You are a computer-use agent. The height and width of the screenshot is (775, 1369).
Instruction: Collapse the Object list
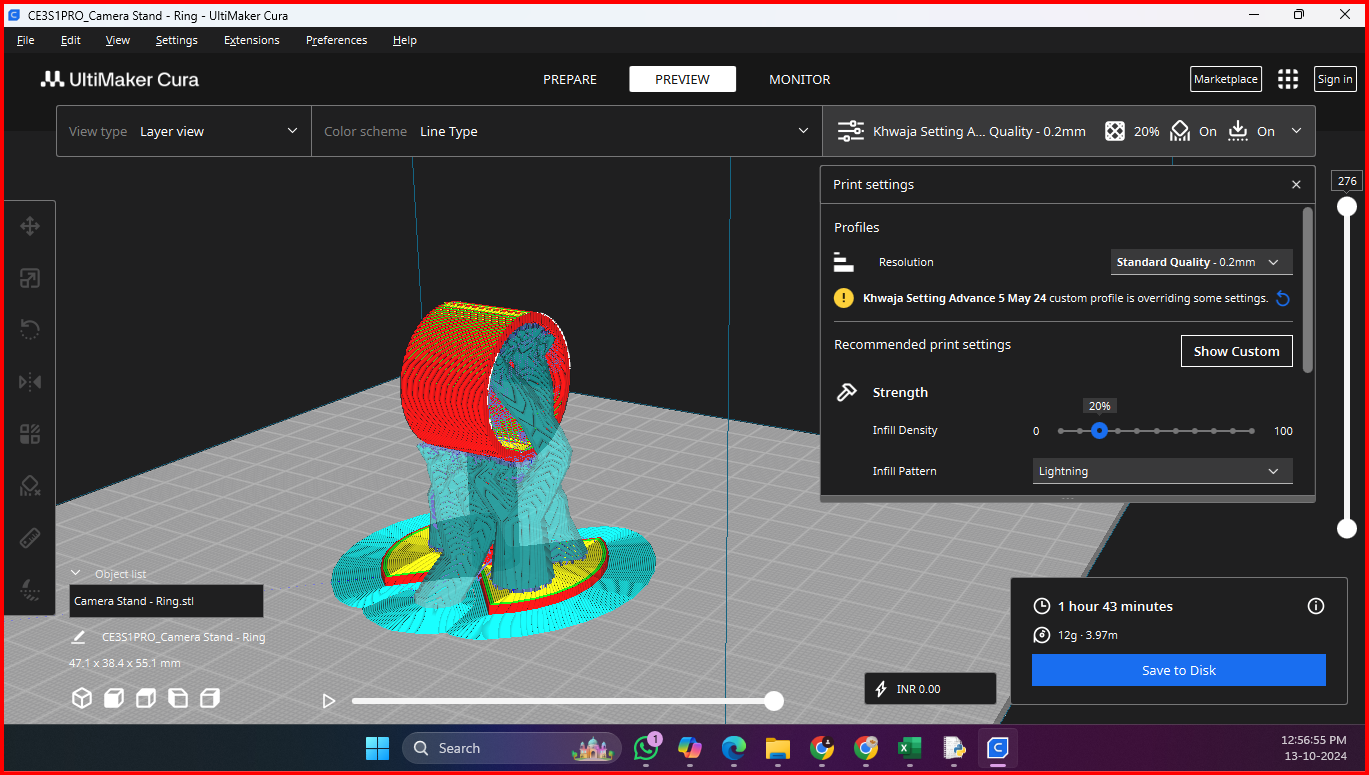(x=75, y=574)
